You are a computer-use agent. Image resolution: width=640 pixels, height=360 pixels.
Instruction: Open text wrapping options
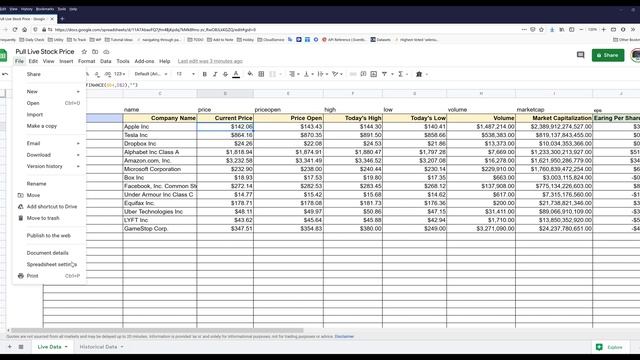(x=322, y=74)
